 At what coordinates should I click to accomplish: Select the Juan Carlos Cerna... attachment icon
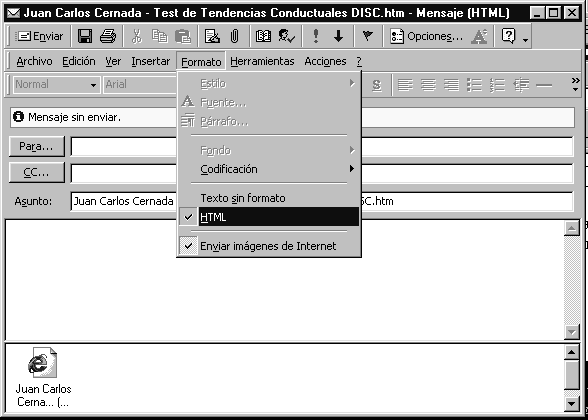(x=43, y=378)
